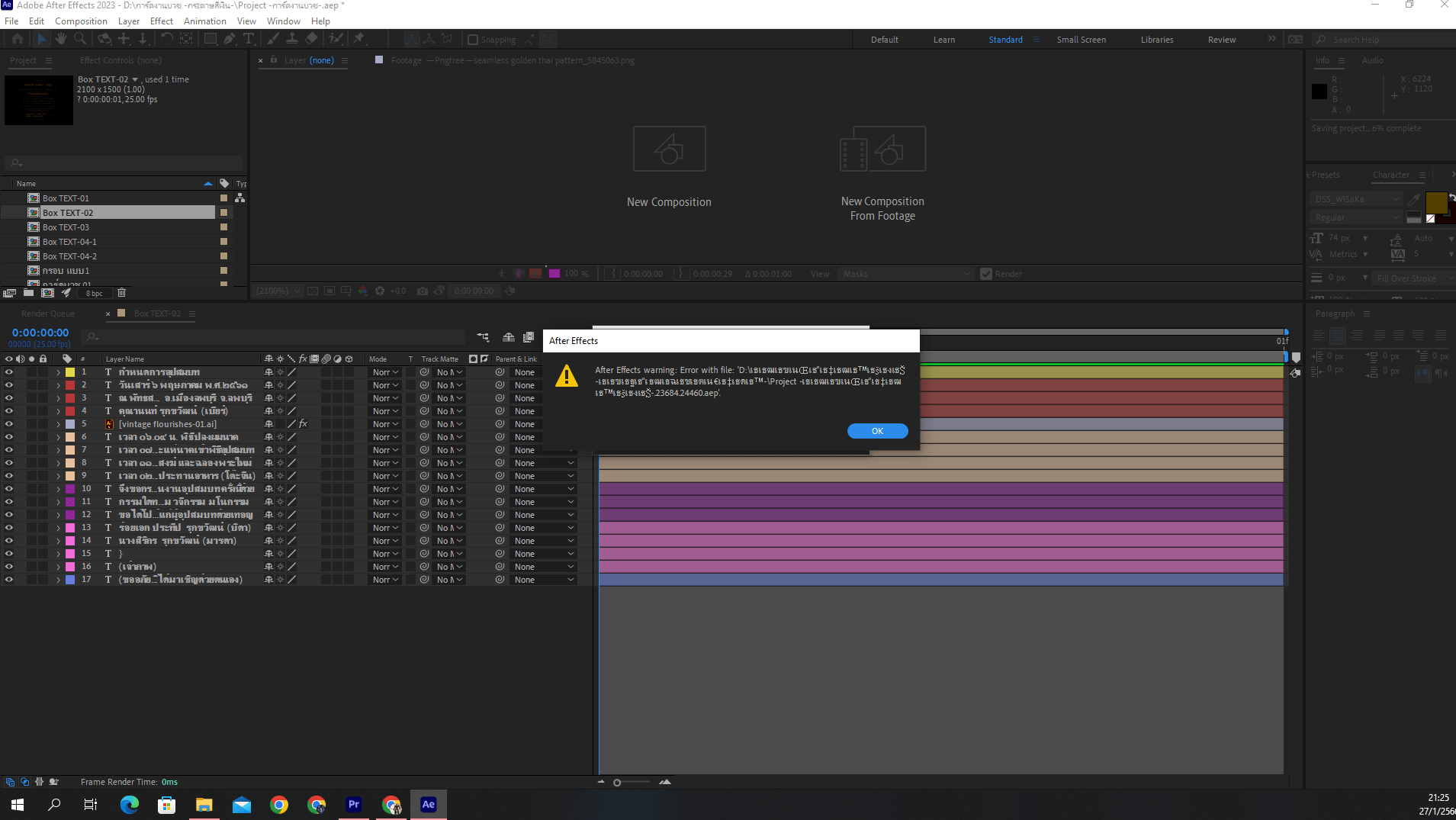Select the Type tool
This screenshot has width=1456, height=820.
(249, 39)
